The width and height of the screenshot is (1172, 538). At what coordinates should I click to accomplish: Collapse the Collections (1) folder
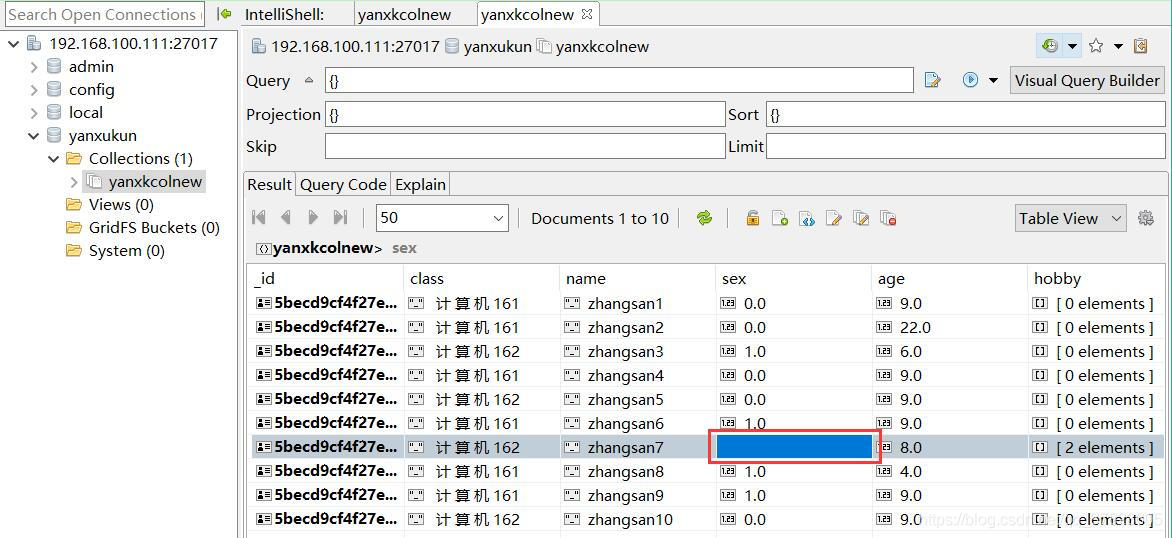point(53,158)
